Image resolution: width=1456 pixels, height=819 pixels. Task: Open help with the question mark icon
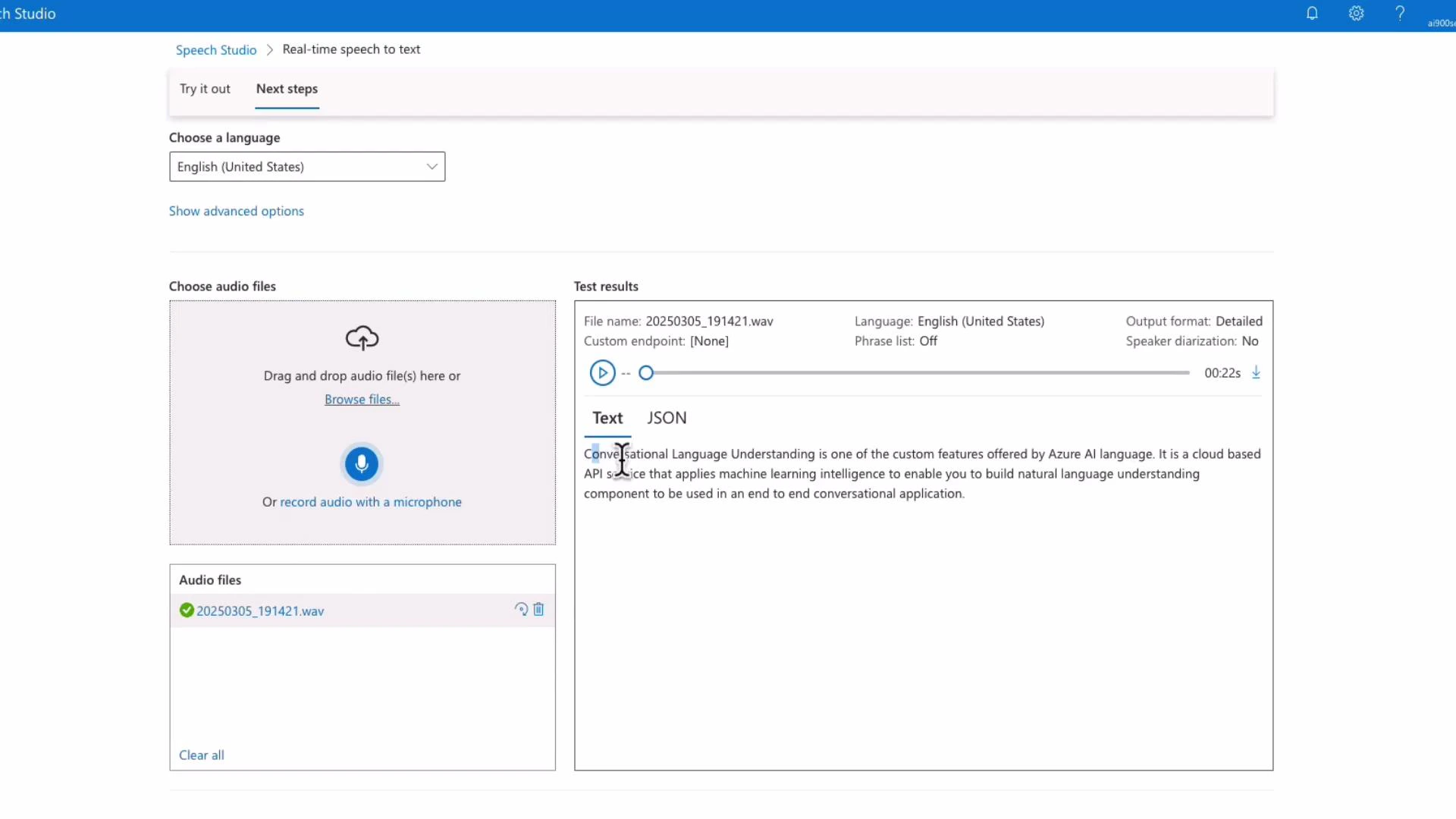point(1401,13)
